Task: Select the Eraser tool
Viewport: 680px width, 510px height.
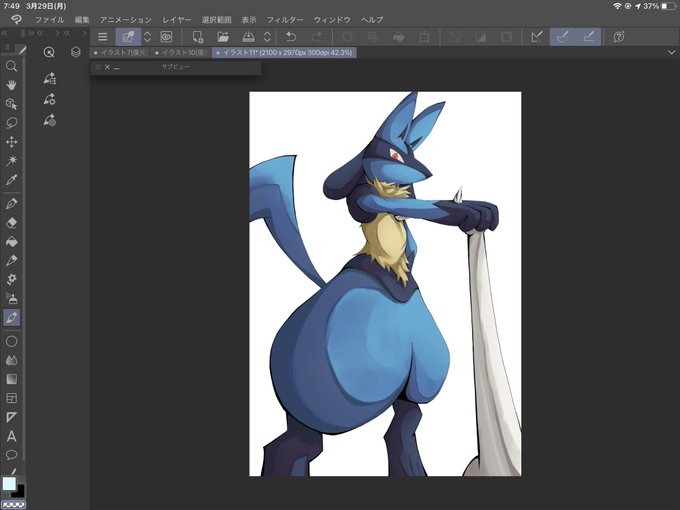Action: tap(12, 222)
